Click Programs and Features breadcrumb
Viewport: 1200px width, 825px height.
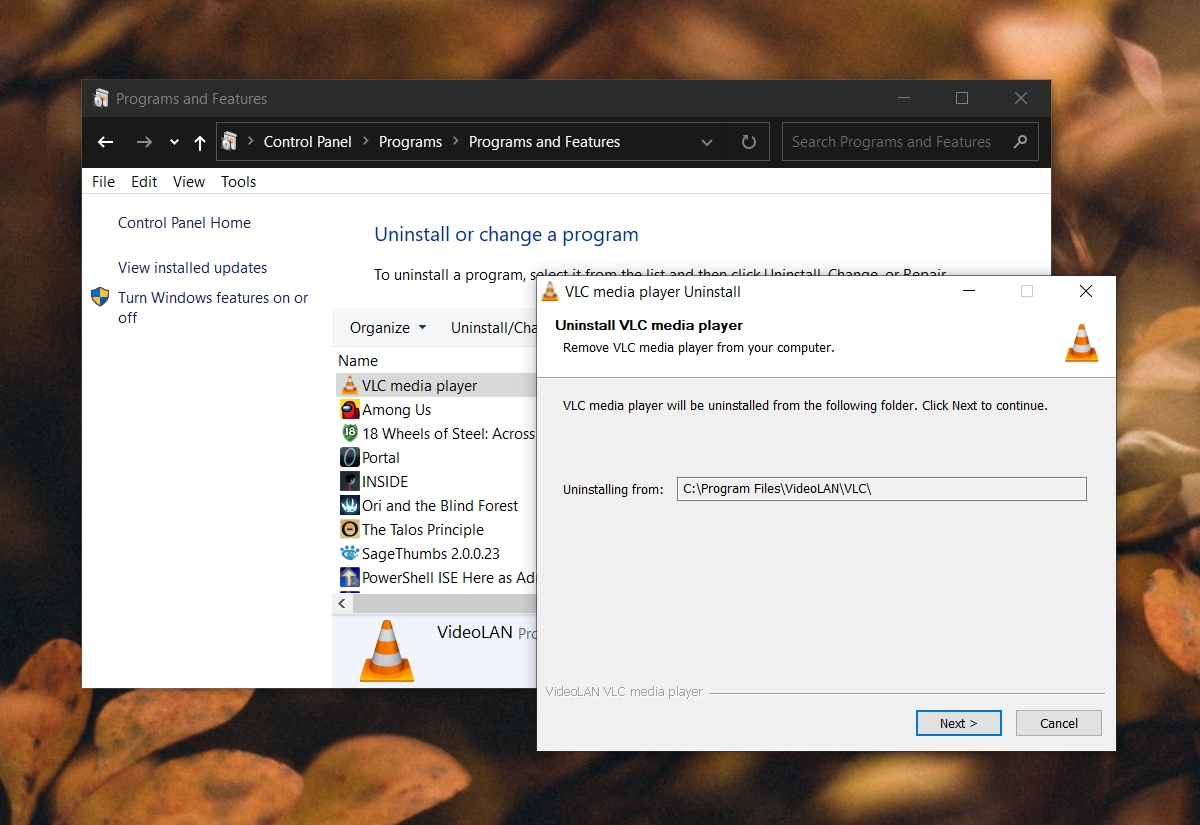[544, 142]
